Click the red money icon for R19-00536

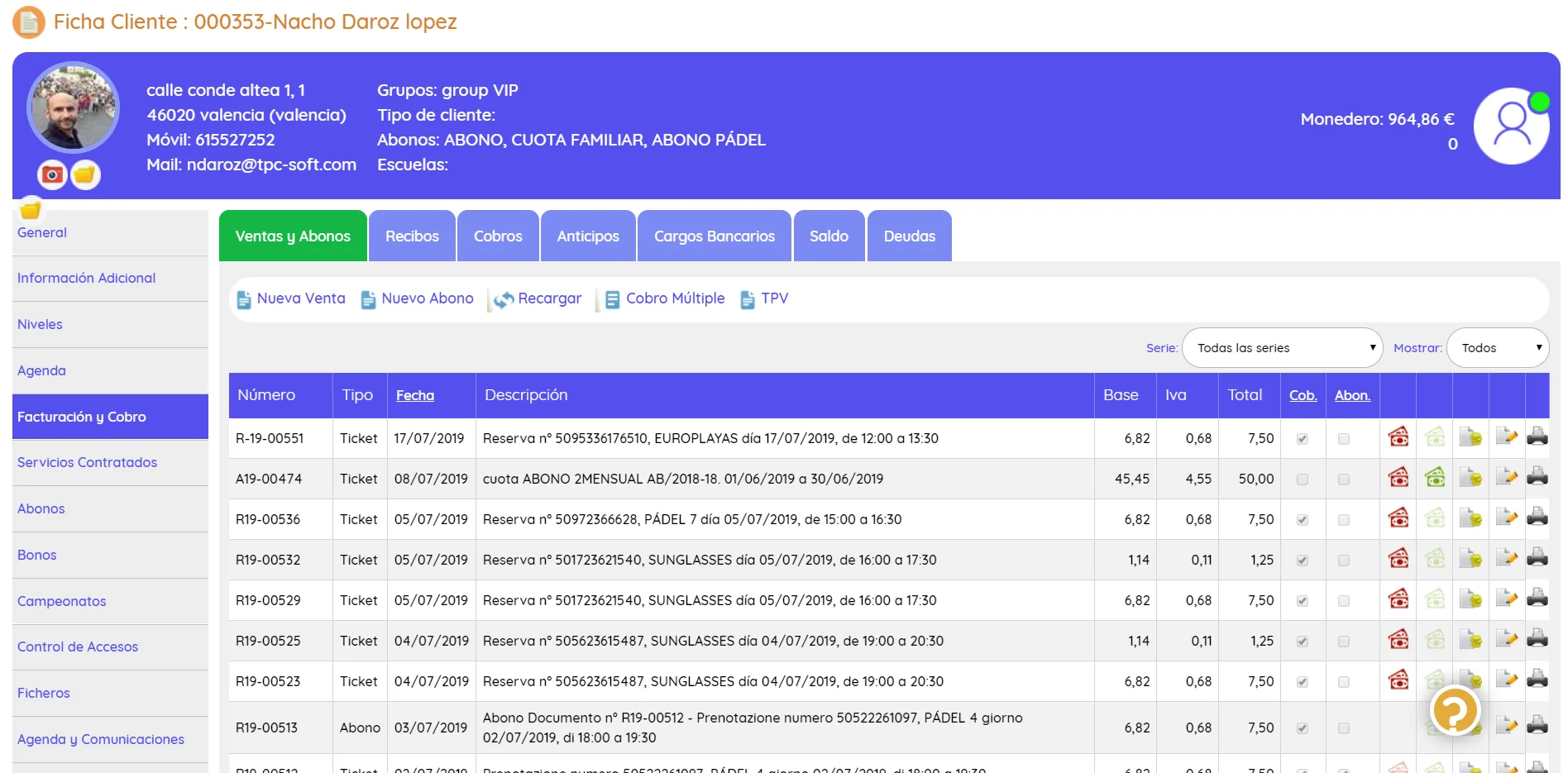[x=1398, y=518]
